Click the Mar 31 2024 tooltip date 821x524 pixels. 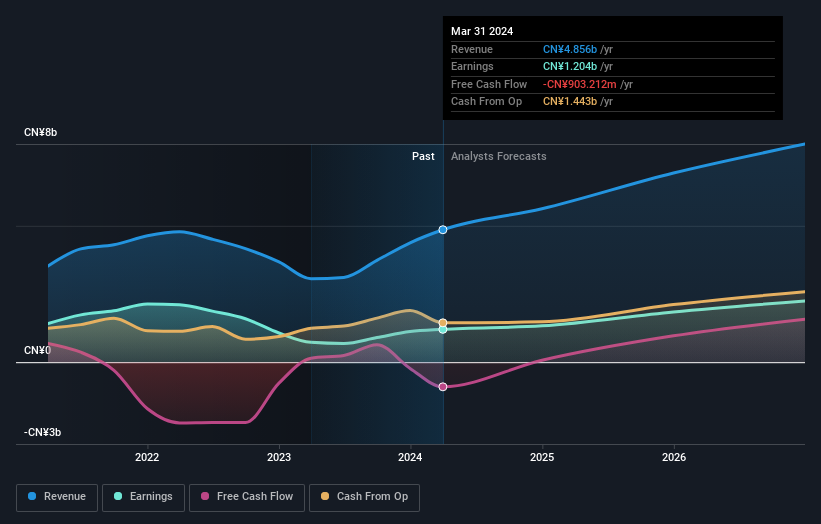click(482, 31)
